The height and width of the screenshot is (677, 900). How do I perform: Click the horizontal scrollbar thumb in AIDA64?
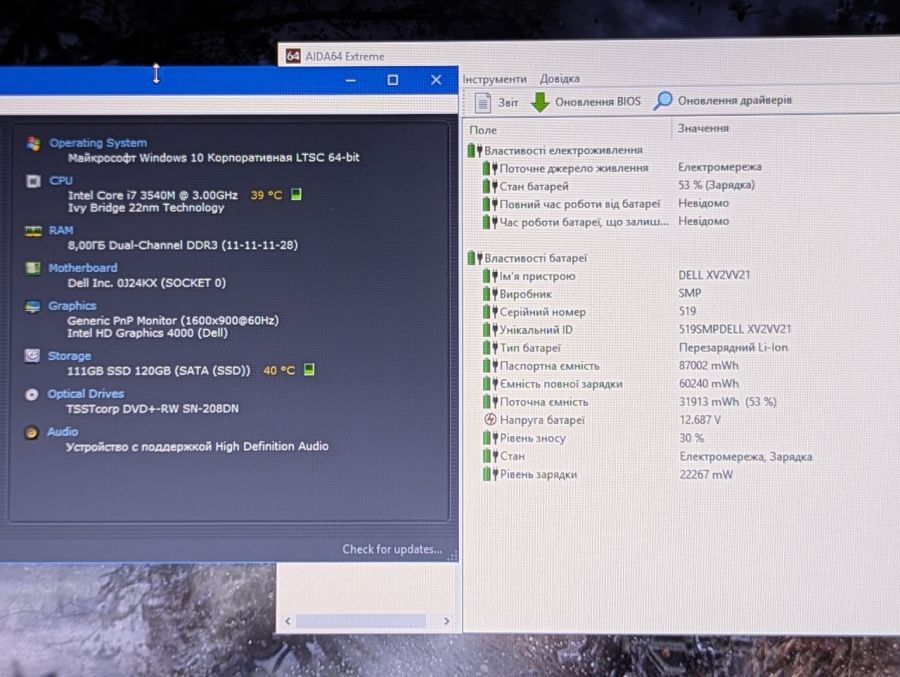(x=361, y=621)
